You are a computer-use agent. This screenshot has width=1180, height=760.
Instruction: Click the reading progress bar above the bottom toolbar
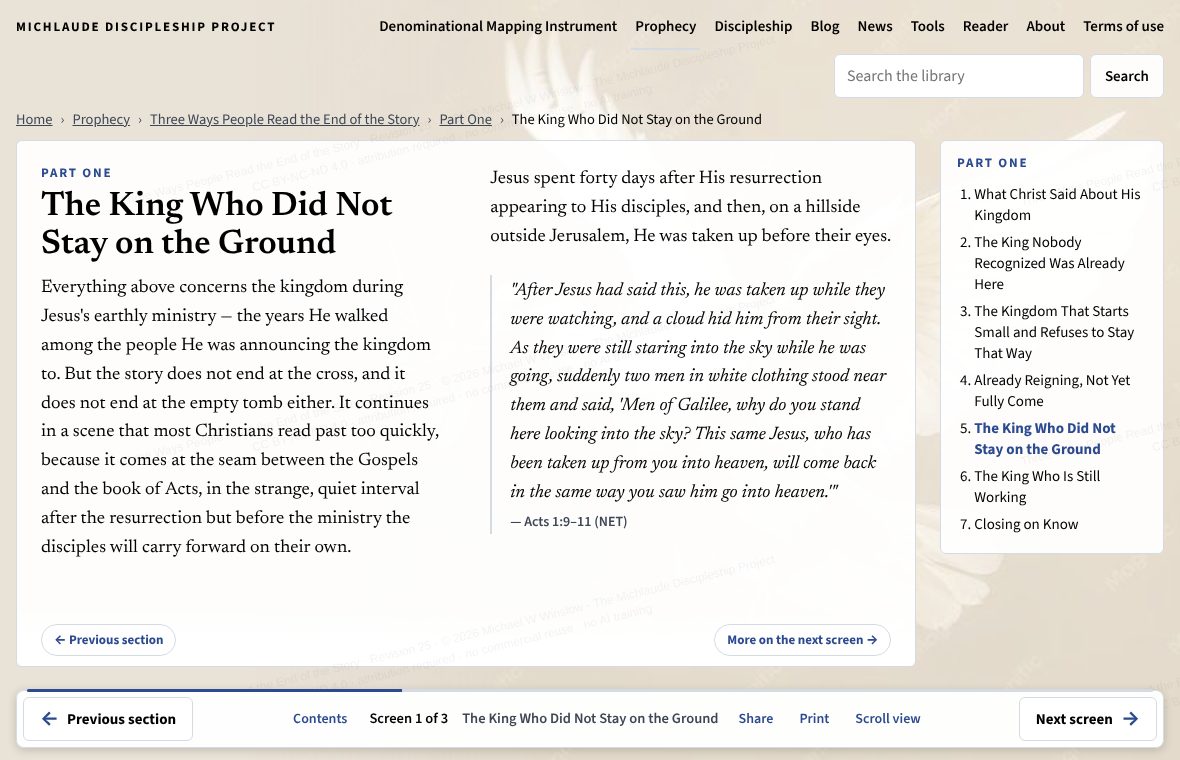(x=590, y=690)
